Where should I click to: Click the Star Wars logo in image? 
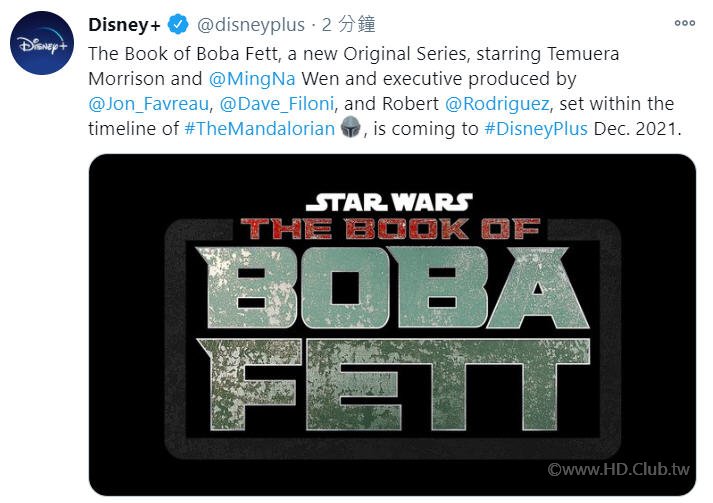point(389,202)
